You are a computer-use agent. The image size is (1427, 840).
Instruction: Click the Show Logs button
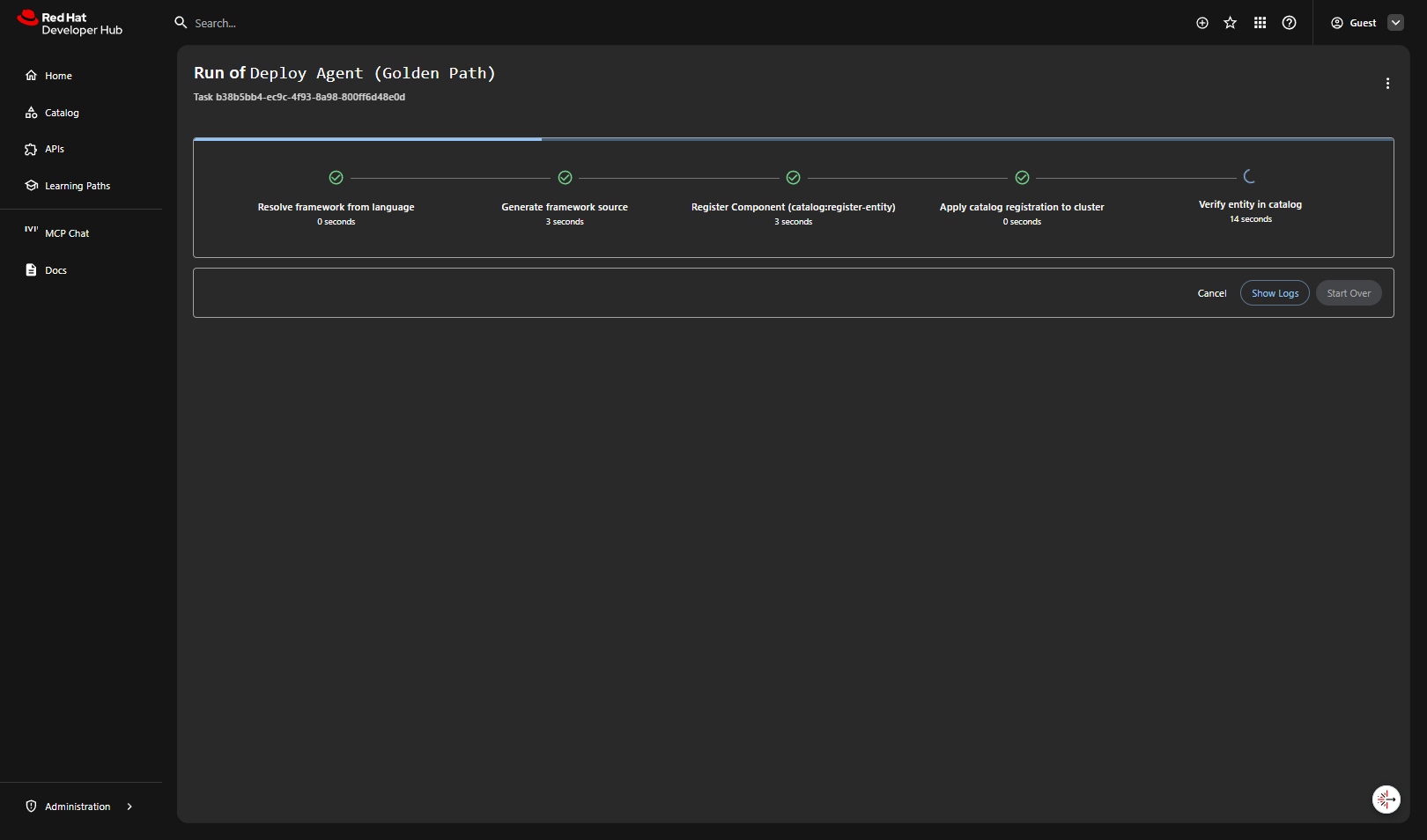click(1275, 293)
